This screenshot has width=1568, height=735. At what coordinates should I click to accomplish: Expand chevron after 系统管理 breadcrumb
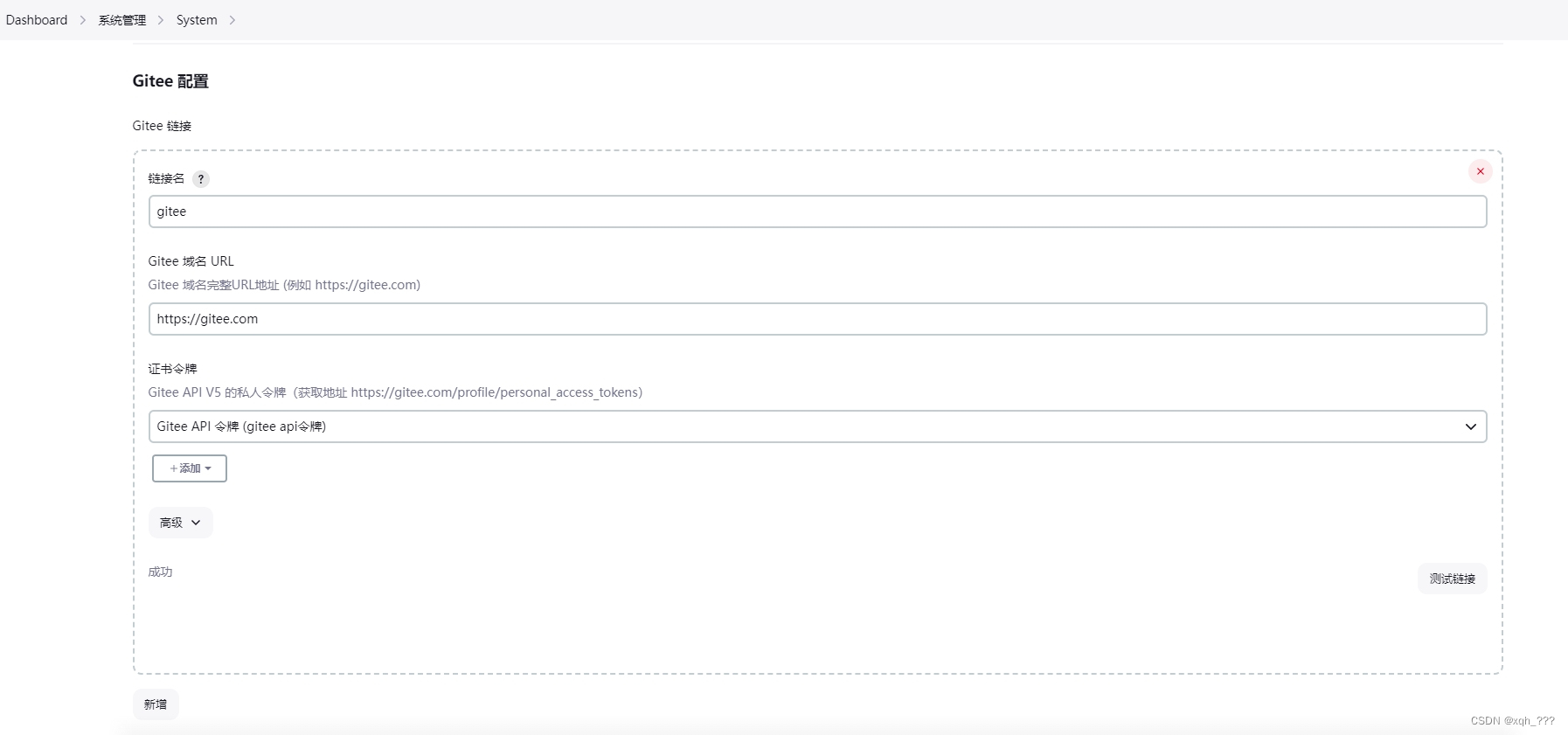click(161, 20)
